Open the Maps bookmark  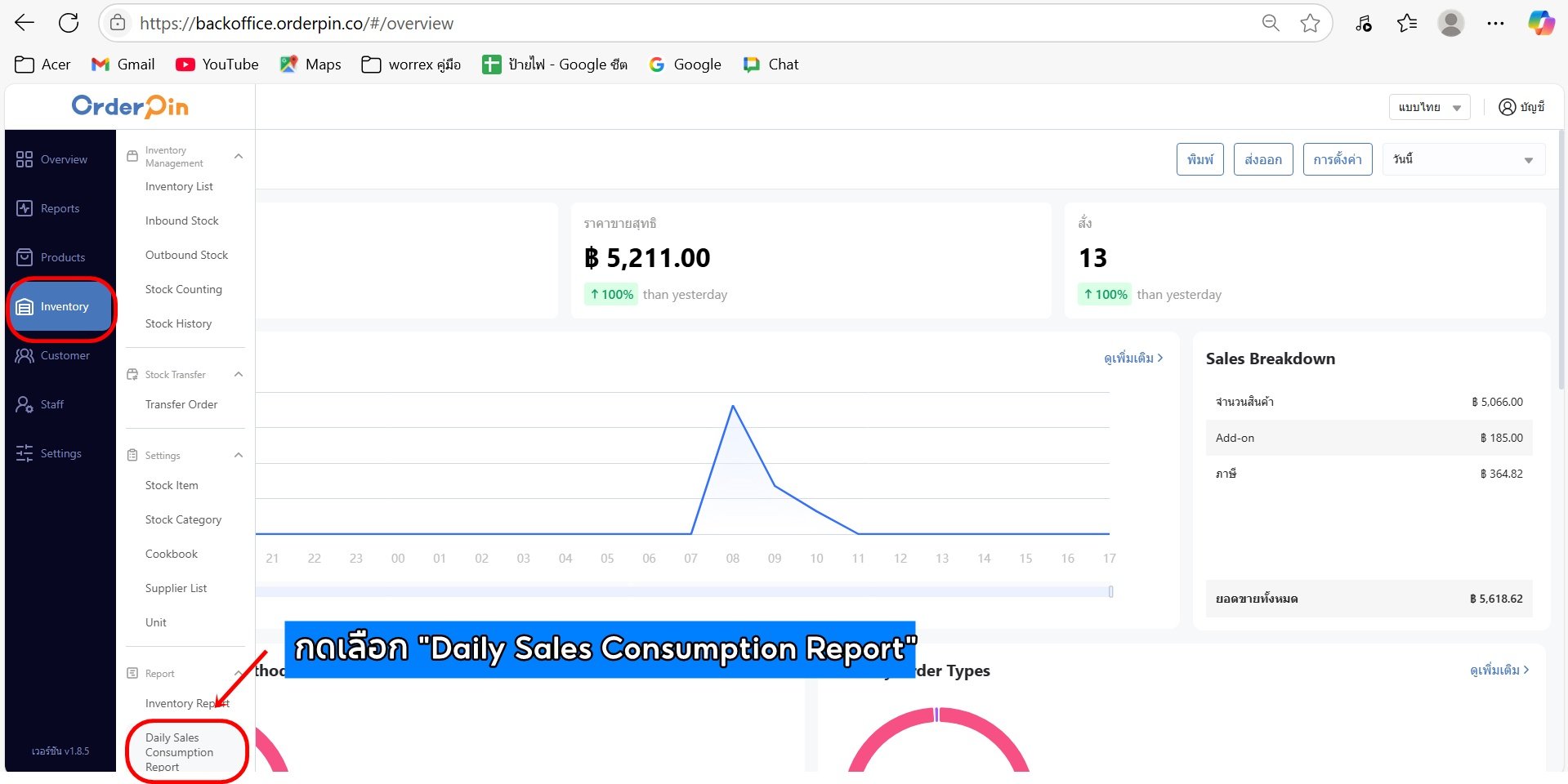310,65
